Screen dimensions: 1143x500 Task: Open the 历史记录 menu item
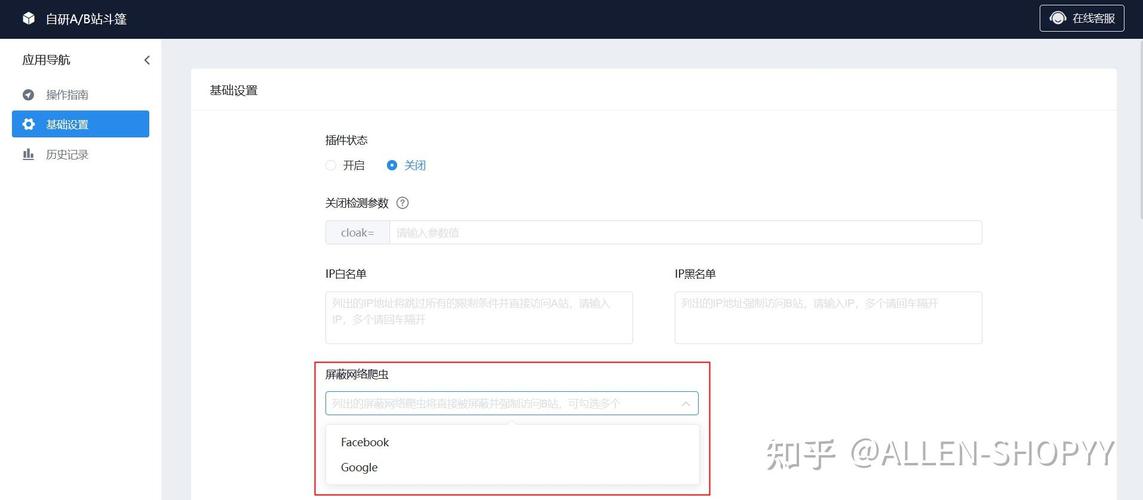pos(80,155)
